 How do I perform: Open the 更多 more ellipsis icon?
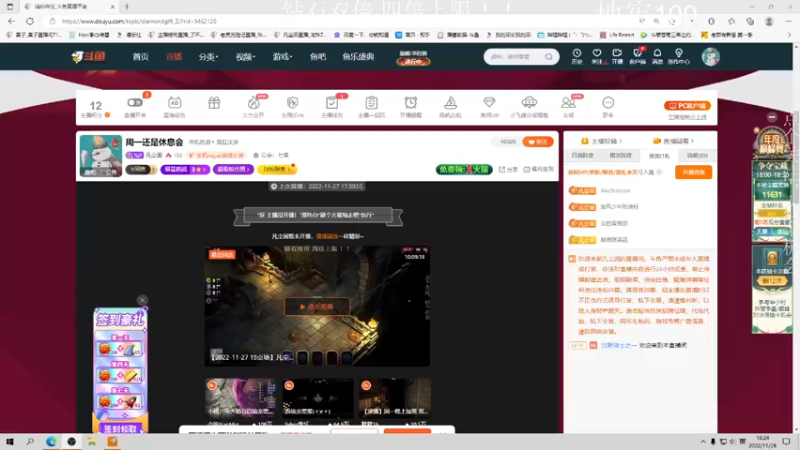coord(608,106)
